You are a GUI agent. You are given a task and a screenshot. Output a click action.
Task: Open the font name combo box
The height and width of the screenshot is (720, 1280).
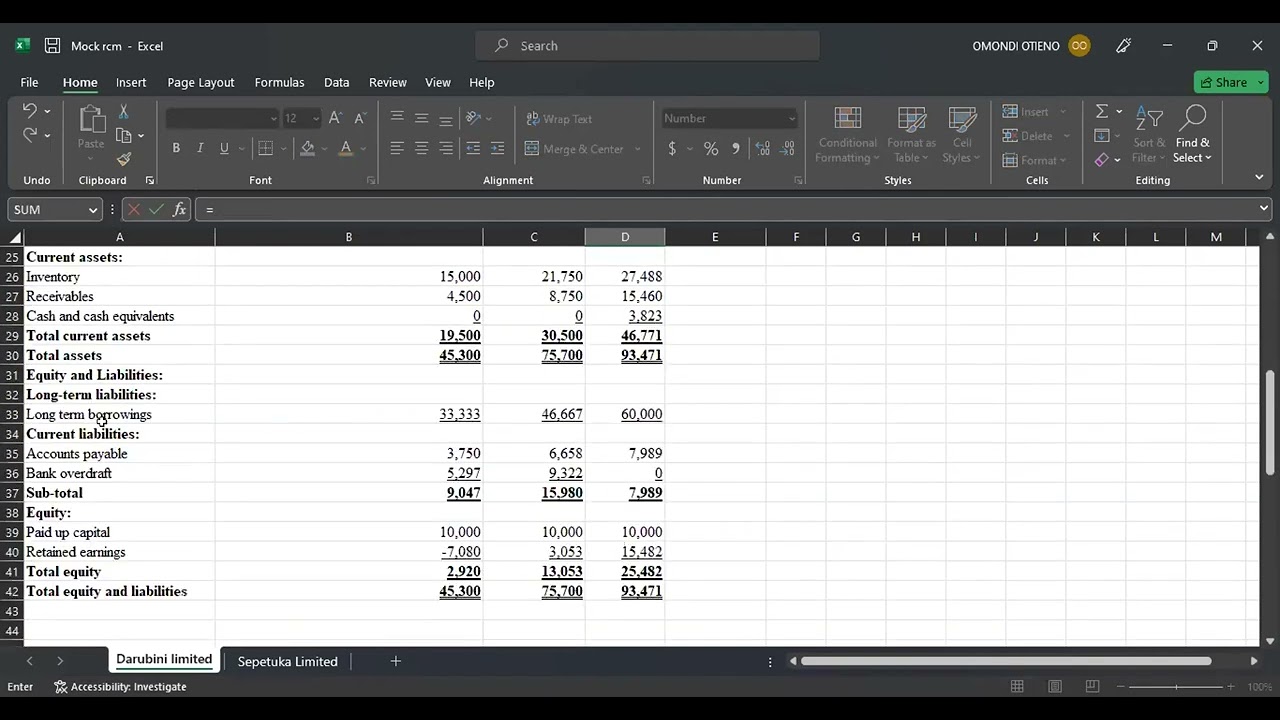tap(222, 118)
